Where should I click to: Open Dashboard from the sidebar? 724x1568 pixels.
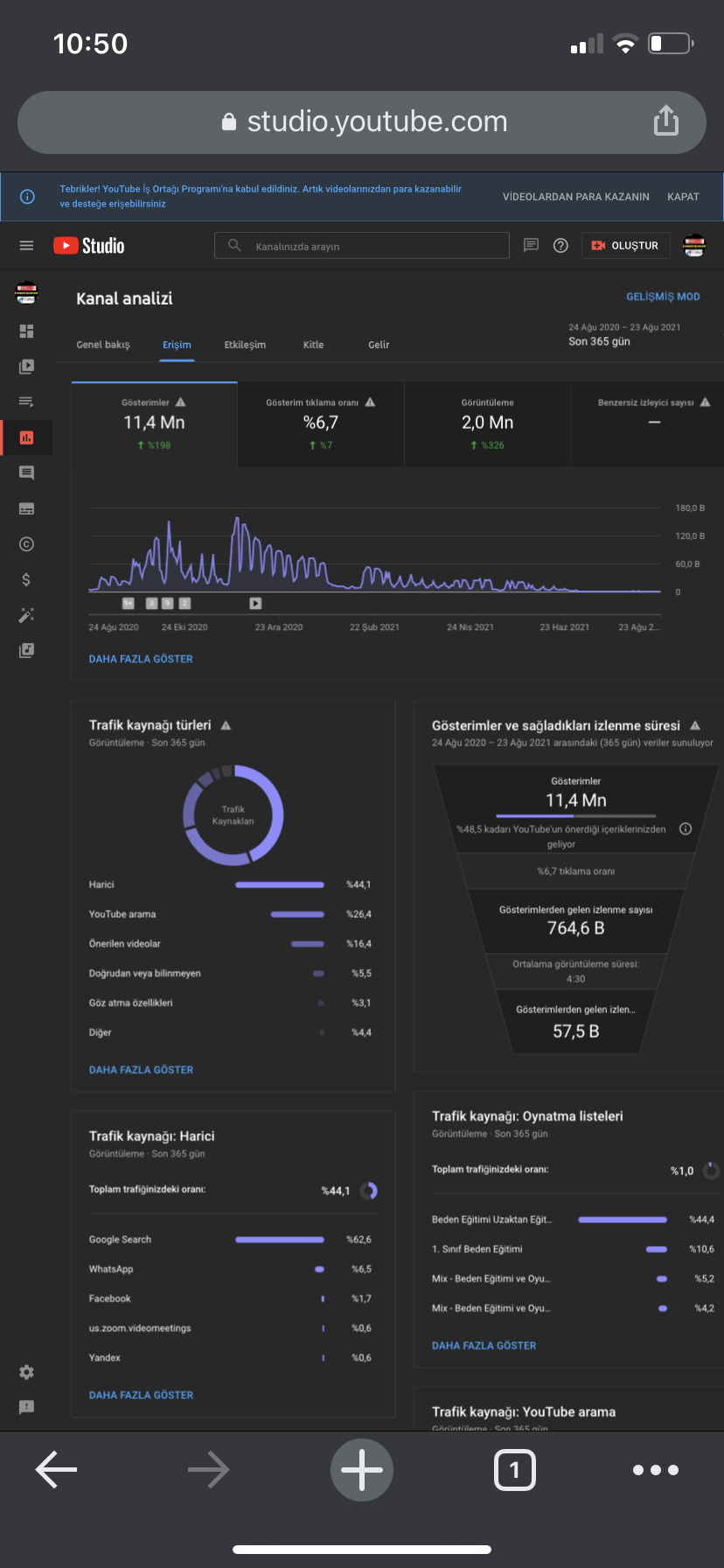[x=26, y=331]
